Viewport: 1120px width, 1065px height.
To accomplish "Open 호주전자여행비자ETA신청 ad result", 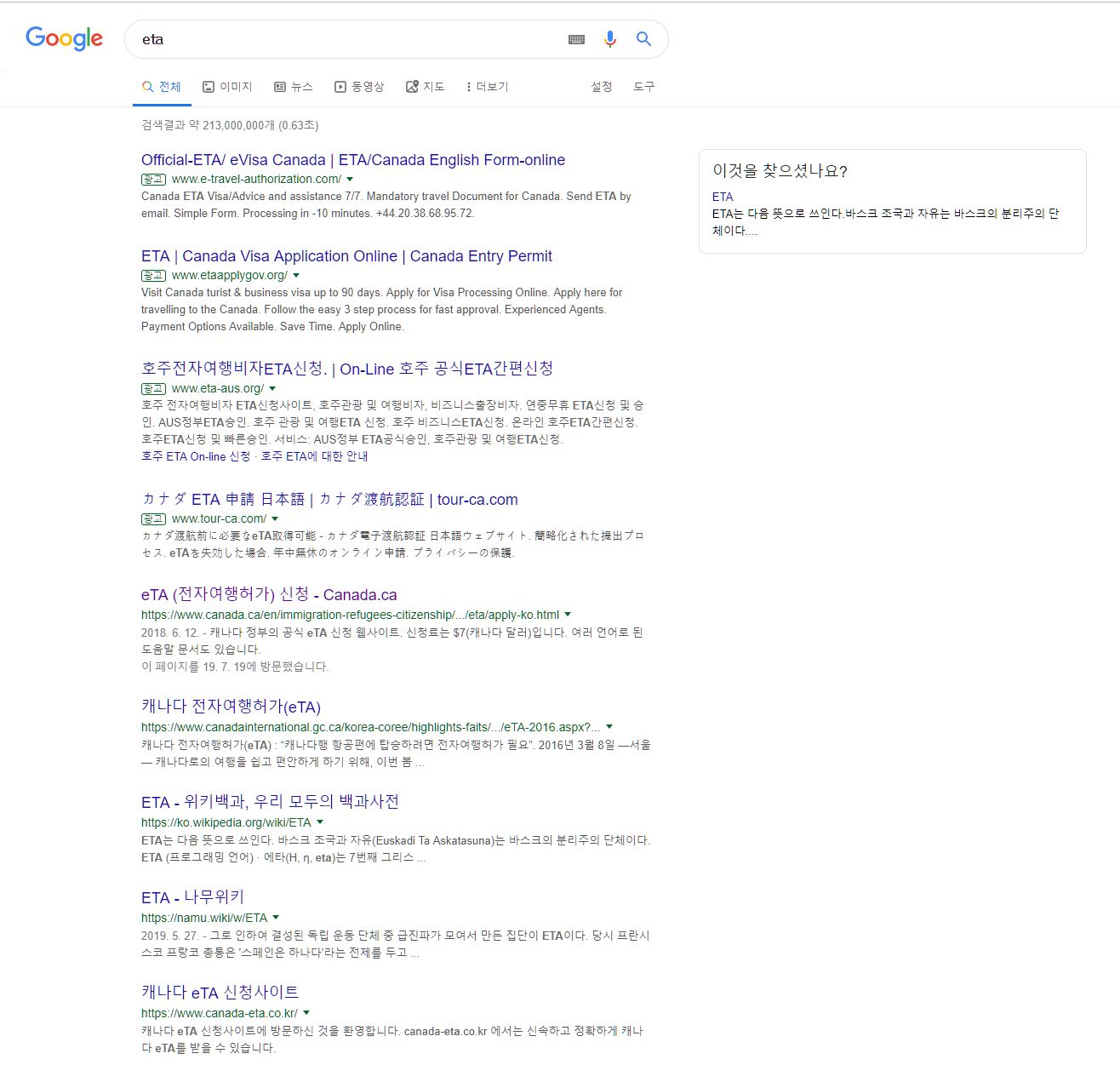I will pyautogui.click(x=347, y=369).
